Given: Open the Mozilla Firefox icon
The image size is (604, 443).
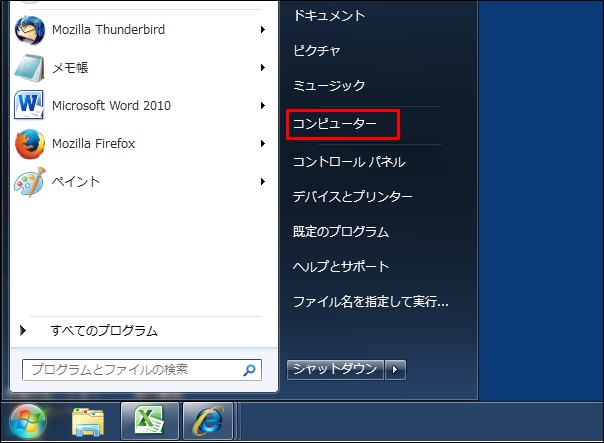Looking at the screenshot, I should [x=30, y=143].
